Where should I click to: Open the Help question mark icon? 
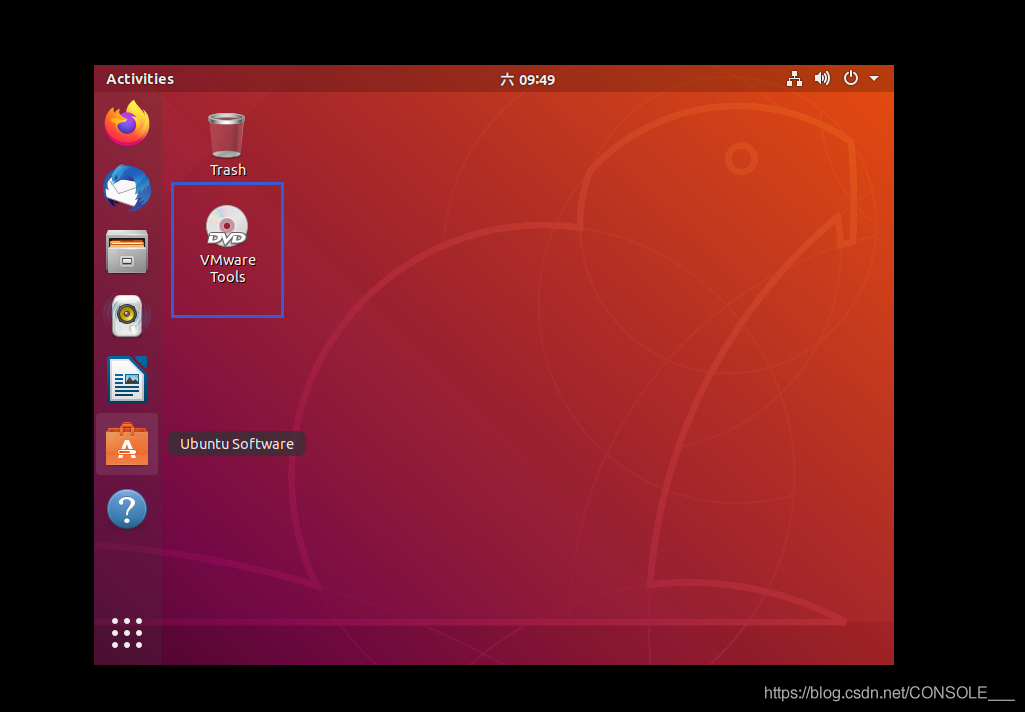(x=127, y=508)
